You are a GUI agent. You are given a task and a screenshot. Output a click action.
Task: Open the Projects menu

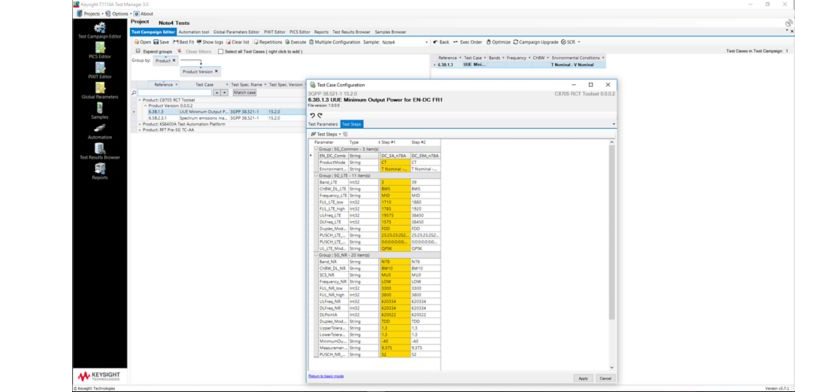tap(90, 13)
